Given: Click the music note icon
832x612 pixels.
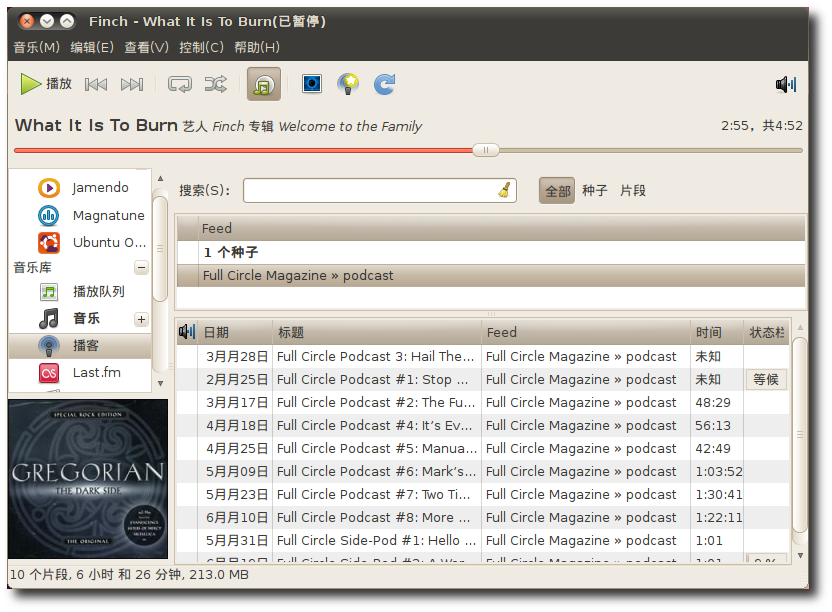Looking at the screenshot, I should pyautogui.click(x=49, y=318).
